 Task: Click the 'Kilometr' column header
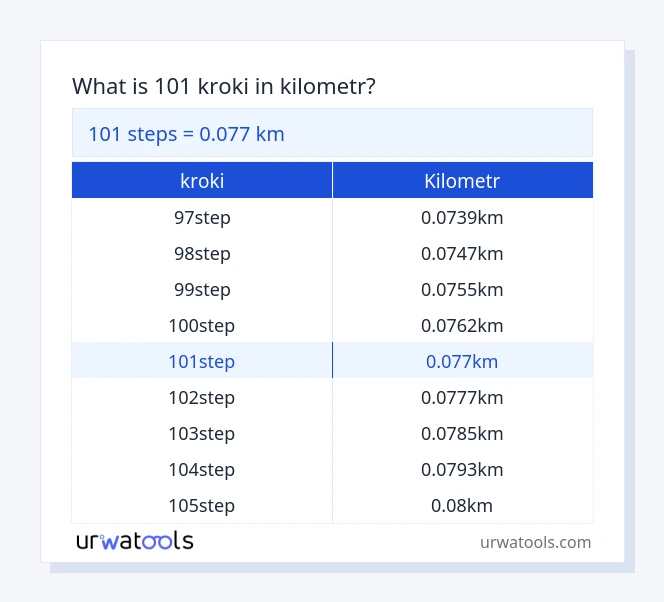(462, 181)
